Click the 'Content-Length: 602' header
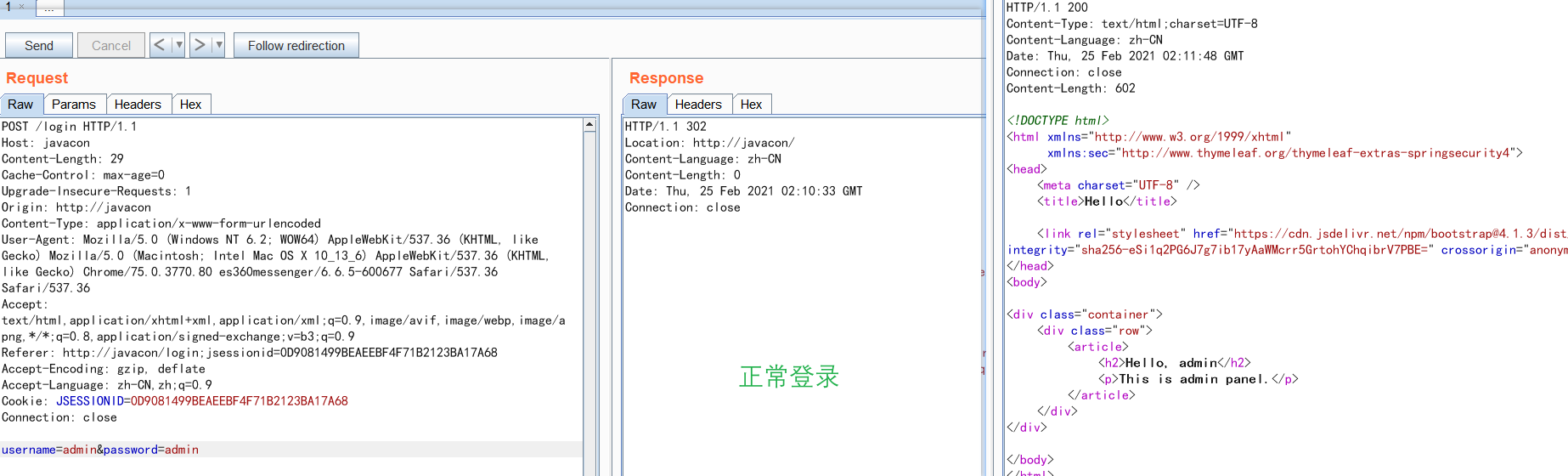 click(x=1071, y=88)
